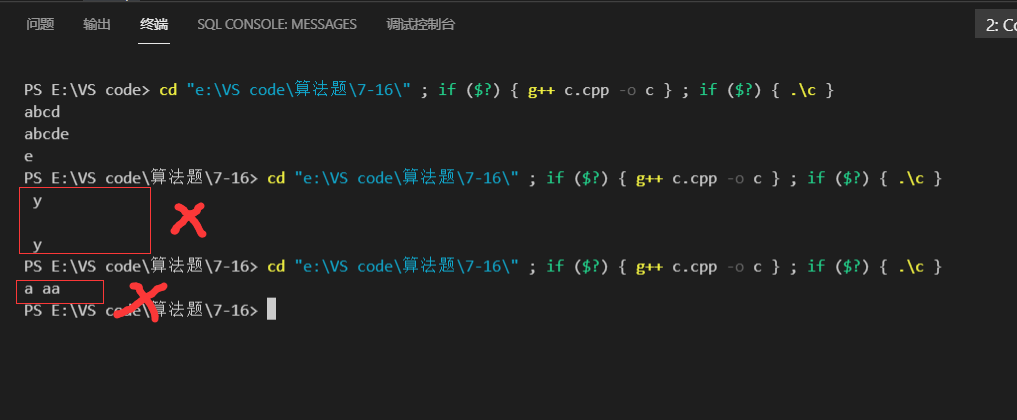The width and height of the screenshot is (1017, 420).
Task: Click the single "e" output line
Action: 29,156
